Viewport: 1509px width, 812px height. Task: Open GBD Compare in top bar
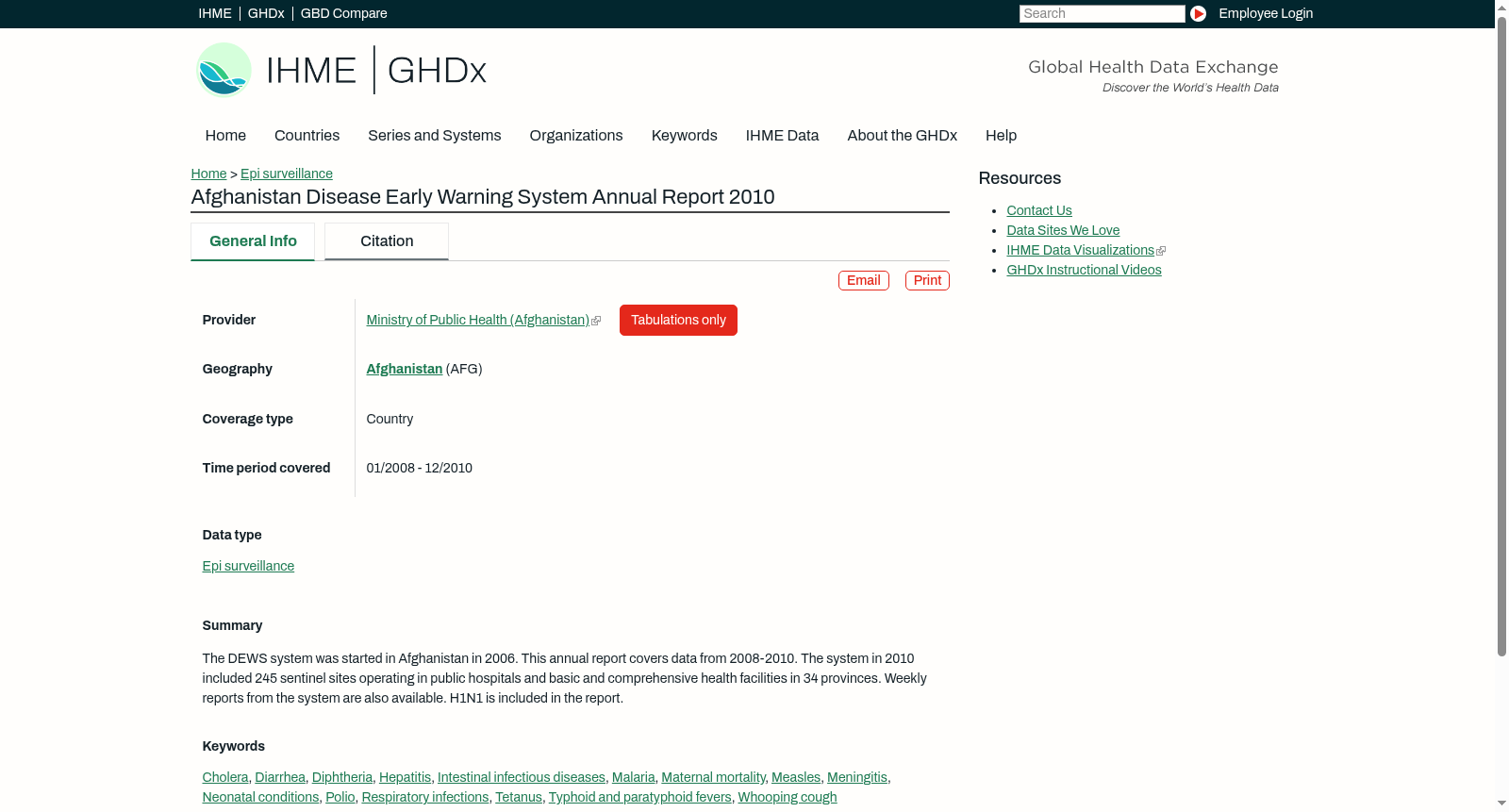tap(343, 13)
